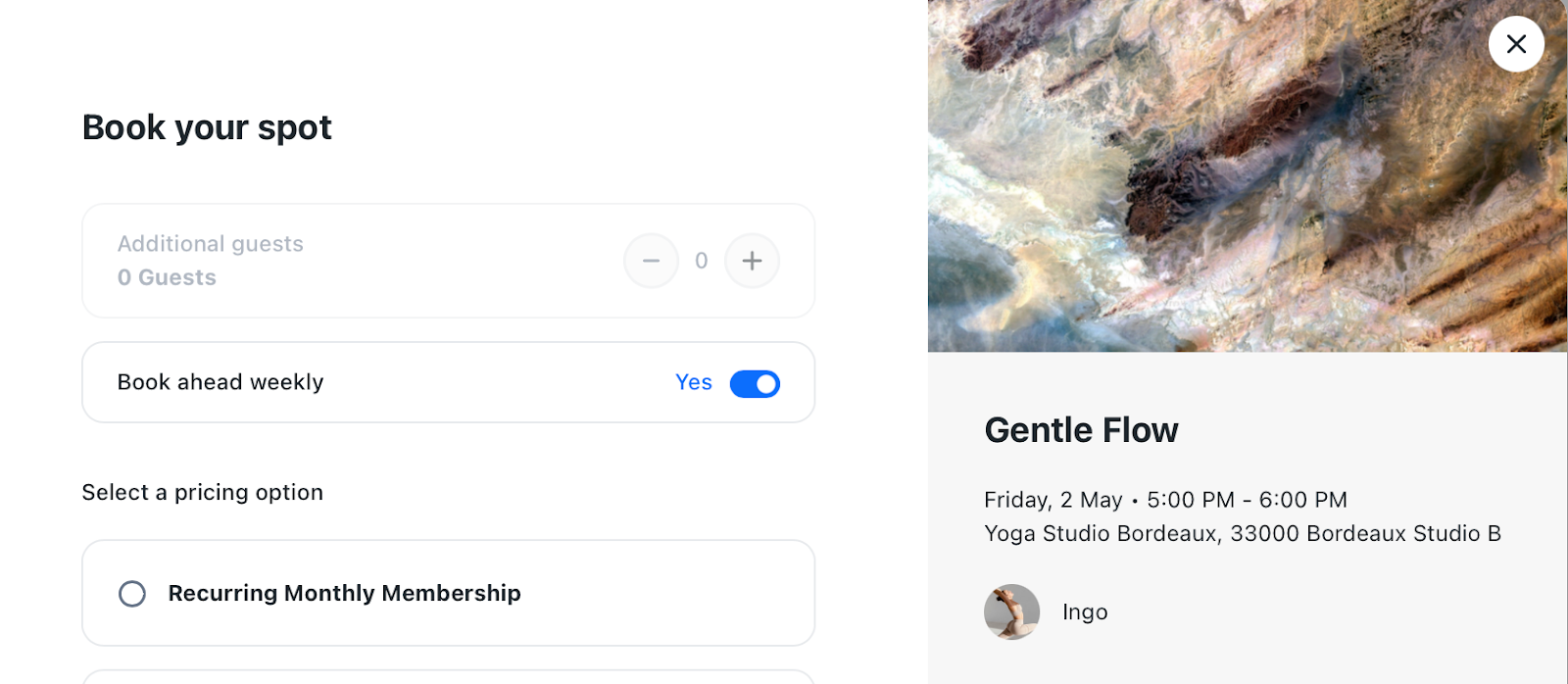Click the "Book ahead weekly" label
The image size is (1568, 684).
[x=220, y=382]
